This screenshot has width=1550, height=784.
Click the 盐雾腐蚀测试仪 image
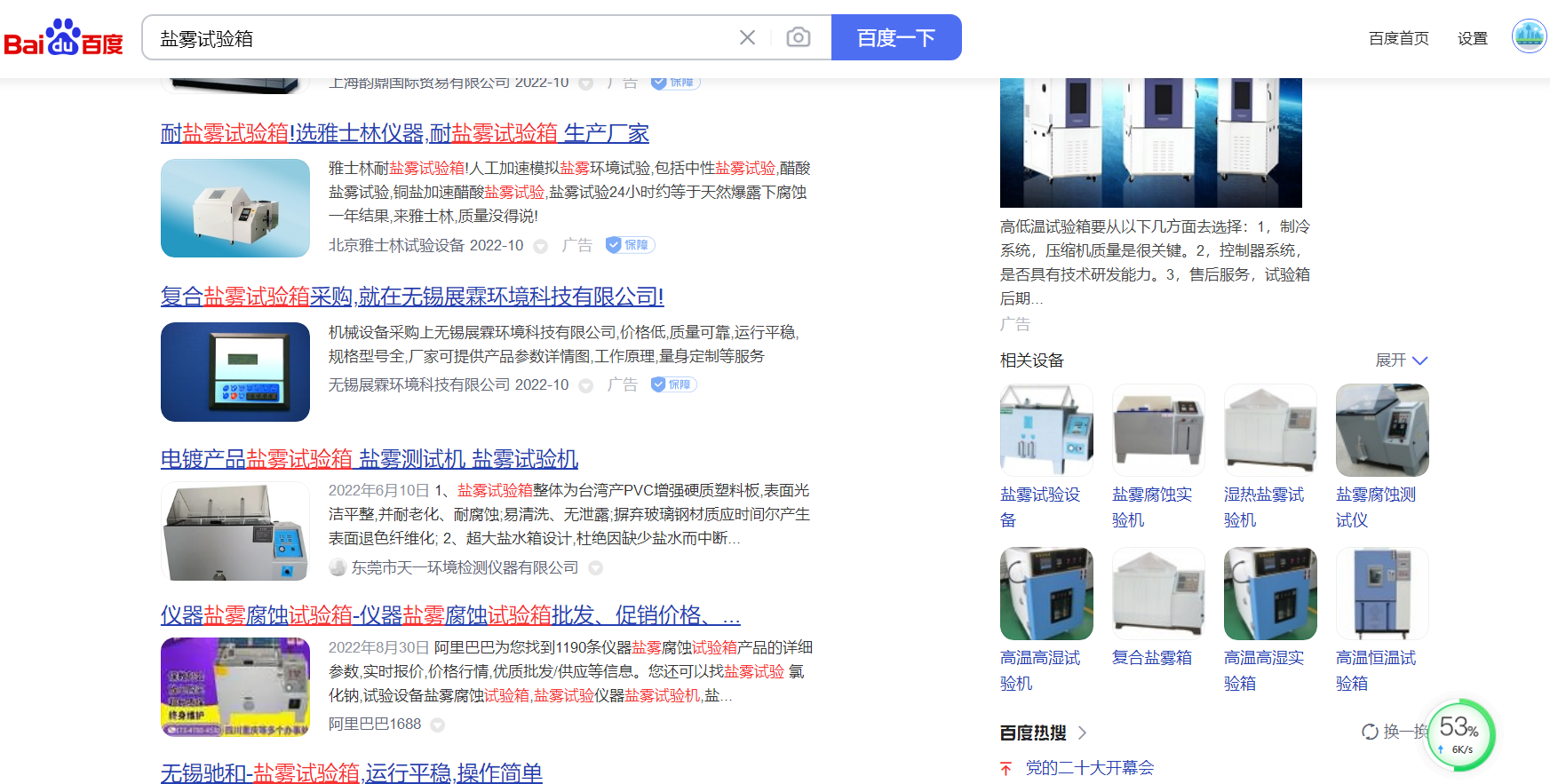pos(1382,431)
